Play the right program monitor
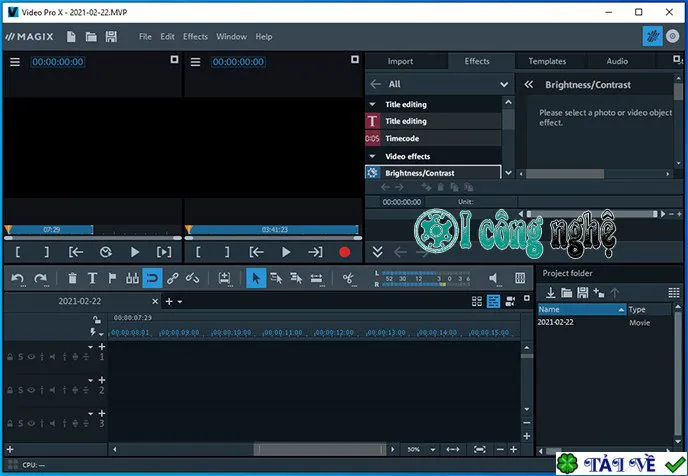688x476 pixels. [286, 252]
